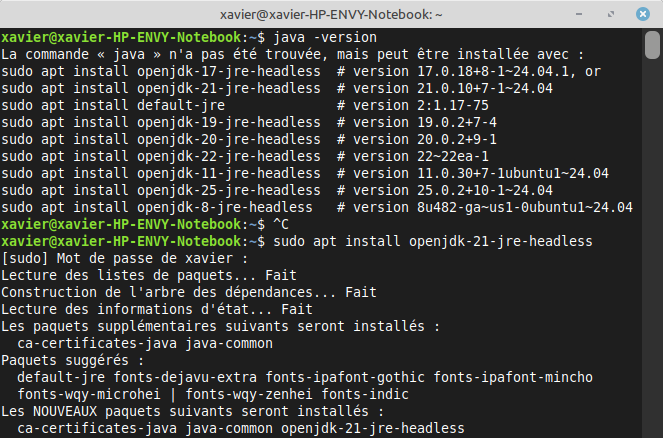Click the openjdk-19-jre-headless install suggestion

pos(161,122)
